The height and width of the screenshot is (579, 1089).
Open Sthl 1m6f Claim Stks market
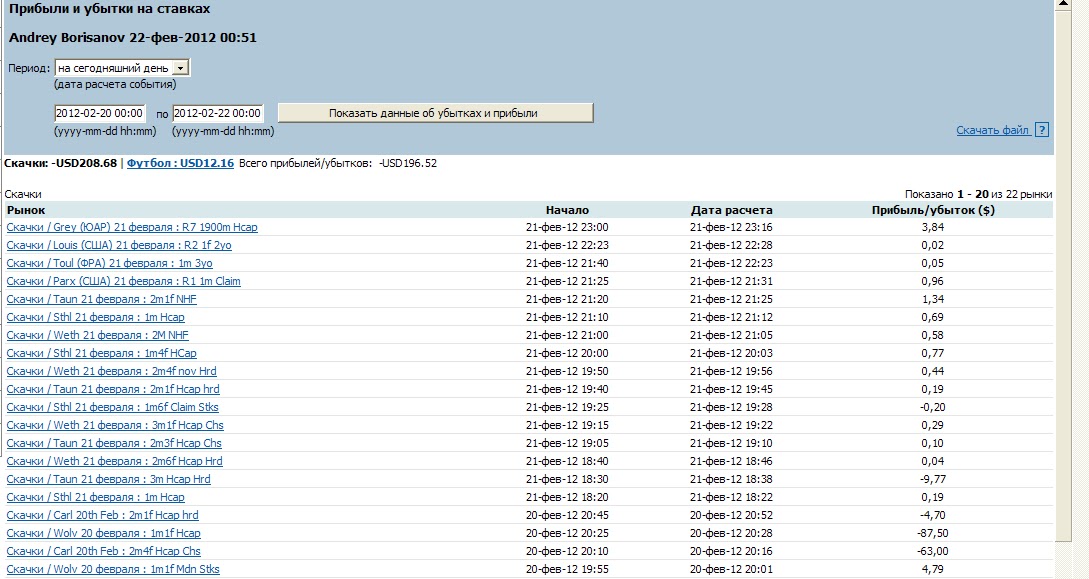tap(113, 408)
